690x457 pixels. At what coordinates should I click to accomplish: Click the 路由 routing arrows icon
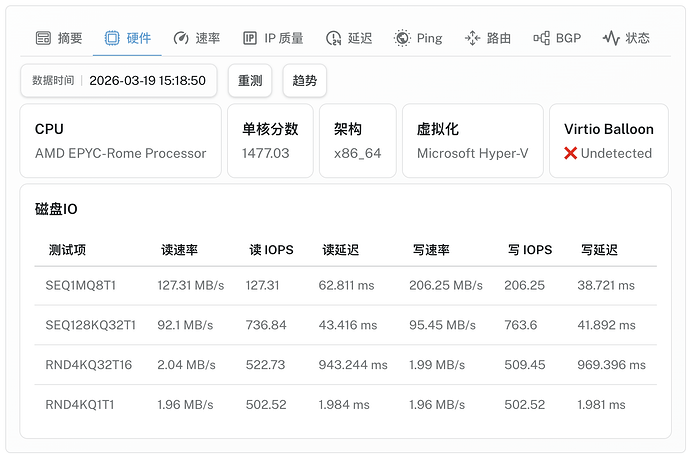(472, 38)
